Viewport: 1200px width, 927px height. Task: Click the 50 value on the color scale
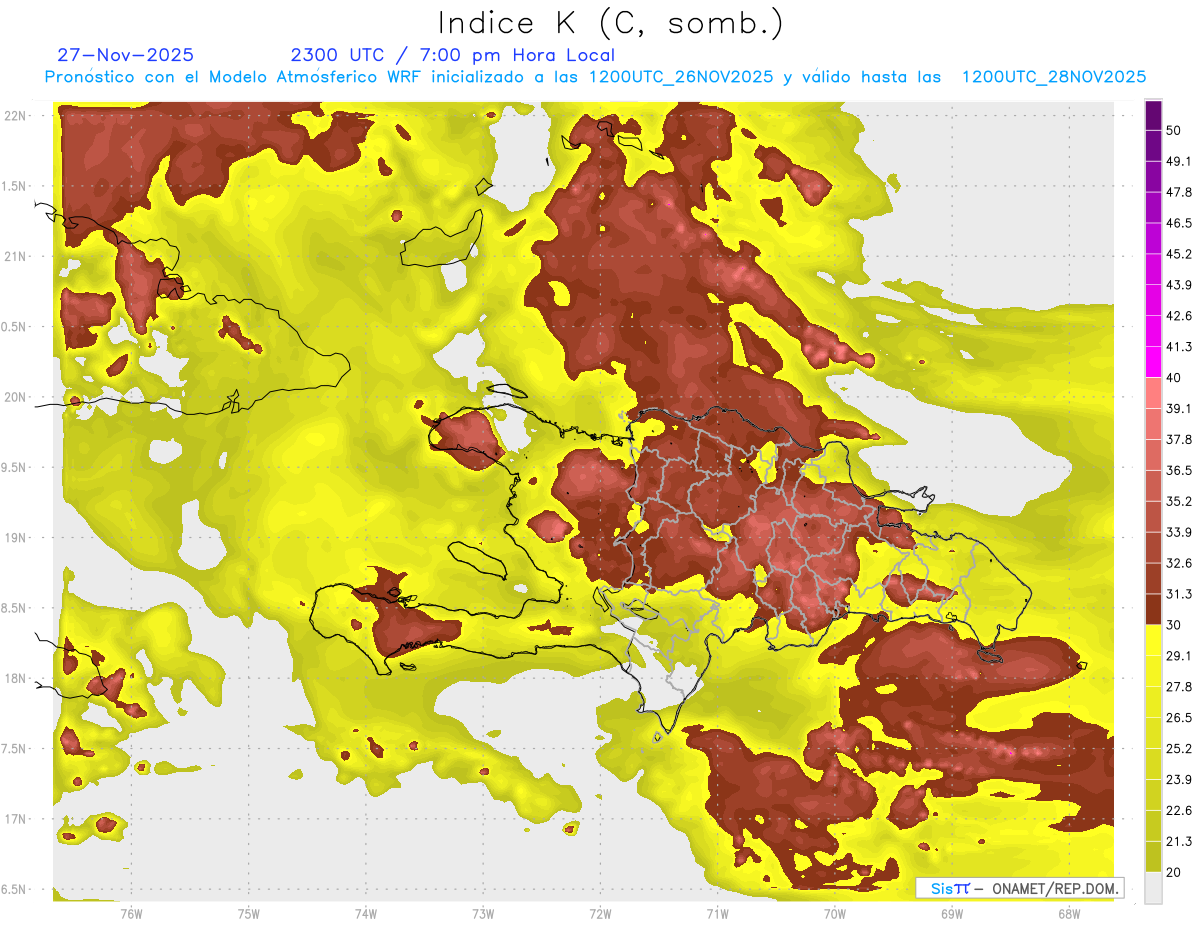coord(1173,130)
